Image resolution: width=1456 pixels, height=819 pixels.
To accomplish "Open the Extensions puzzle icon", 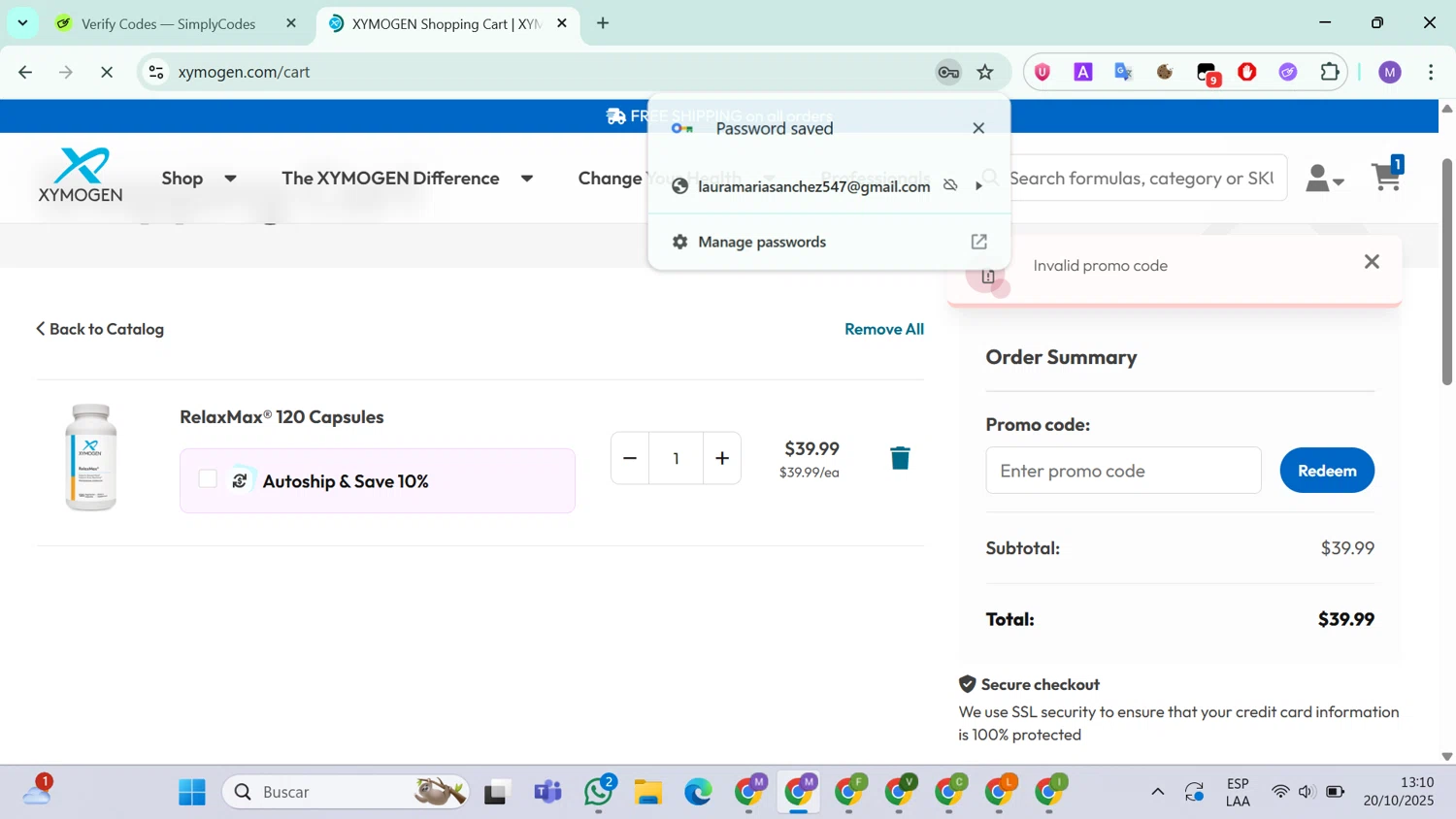I will (1330, 72).
